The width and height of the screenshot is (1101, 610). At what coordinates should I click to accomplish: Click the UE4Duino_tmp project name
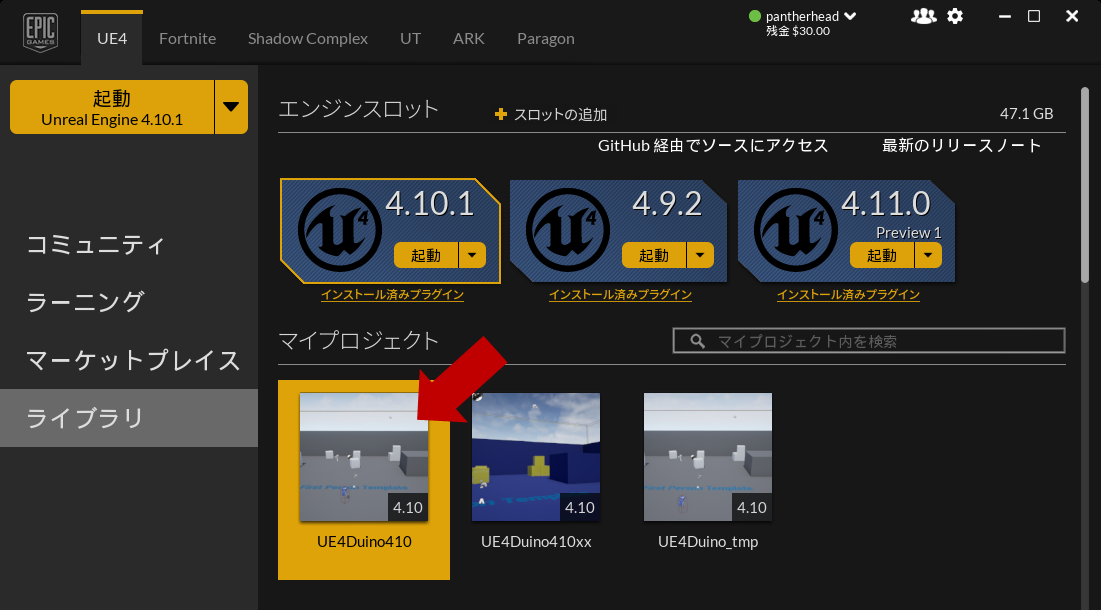[708, 542]
